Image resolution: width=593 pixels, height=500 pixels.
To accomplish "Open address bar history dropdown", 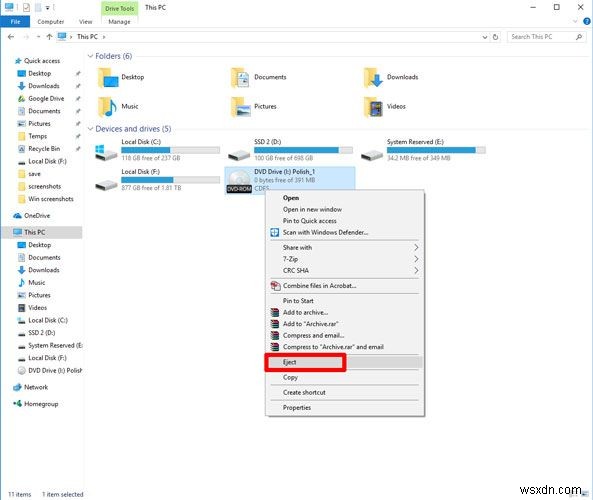I will [x=484, y=37].
